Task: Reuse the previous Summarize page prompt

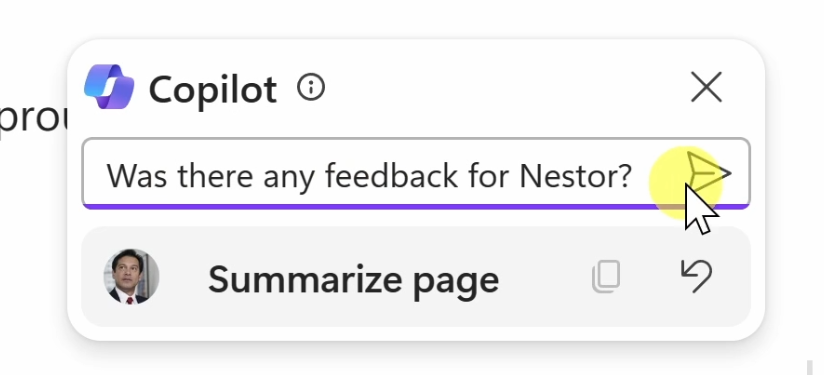Action: pyautogui.click(x=696, y=276)
